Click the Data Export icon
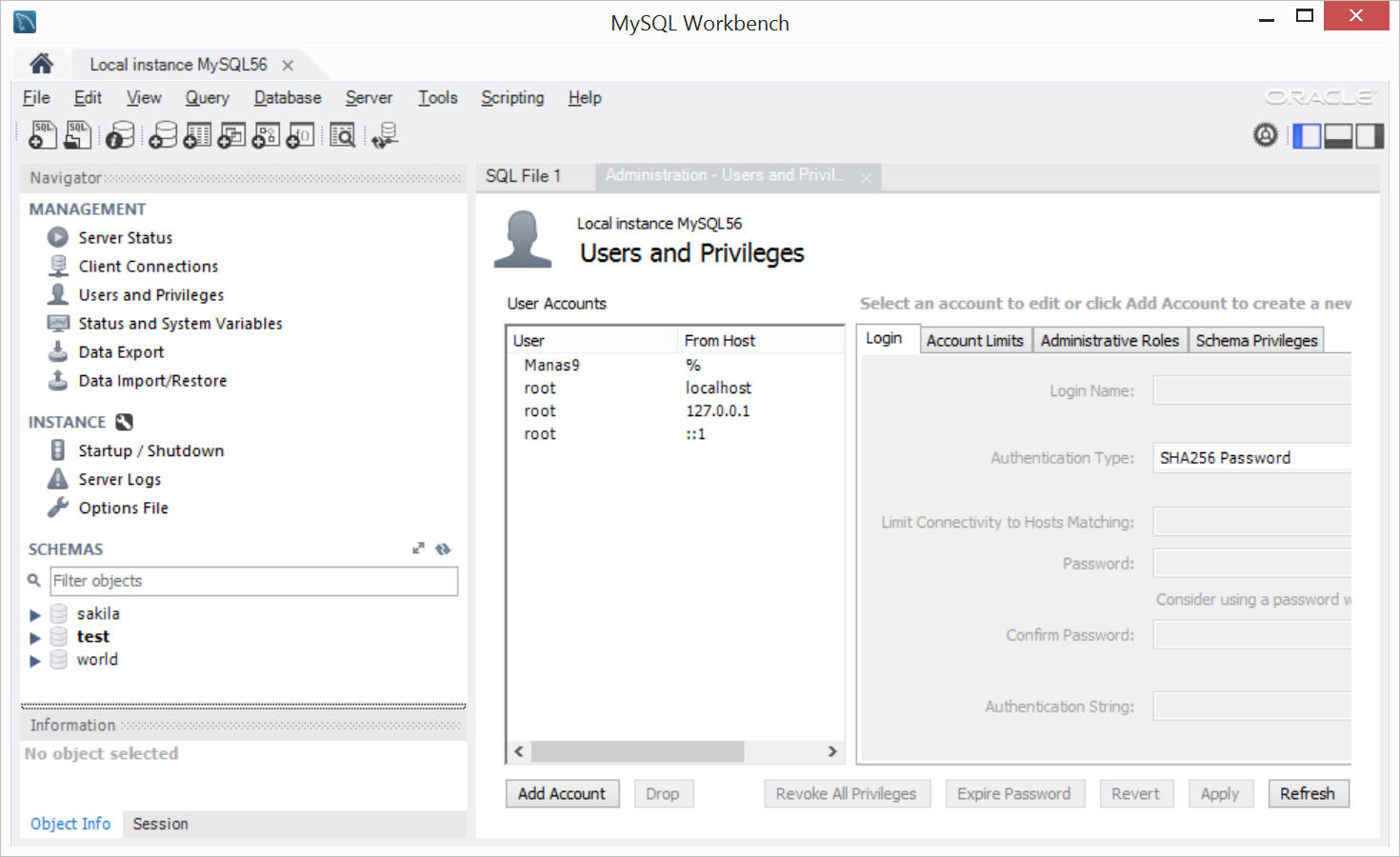The image size is (1400, 857). [58, 351]
